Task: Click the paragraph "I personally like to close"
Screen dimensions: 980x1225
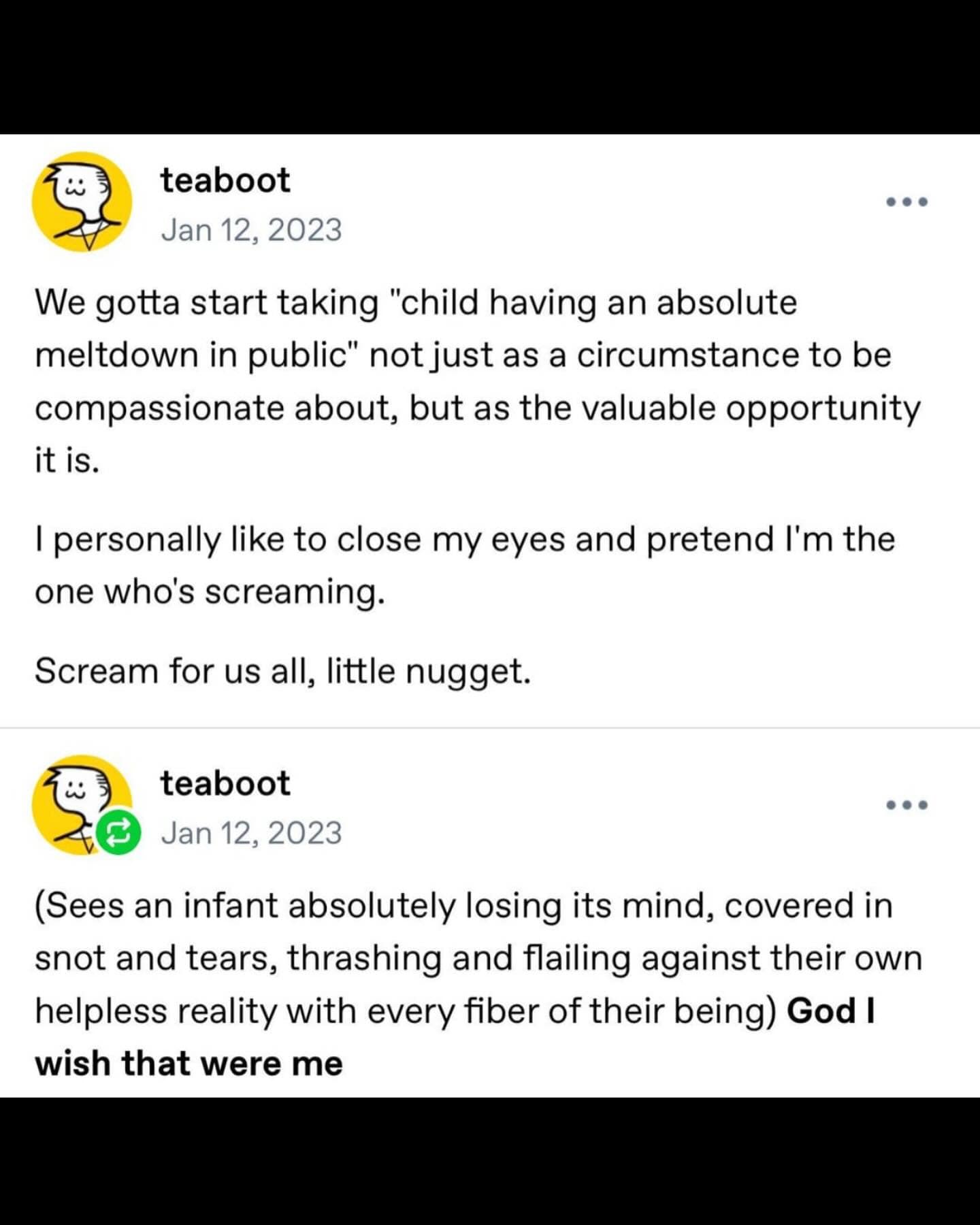Action: (x=465, y=565)
